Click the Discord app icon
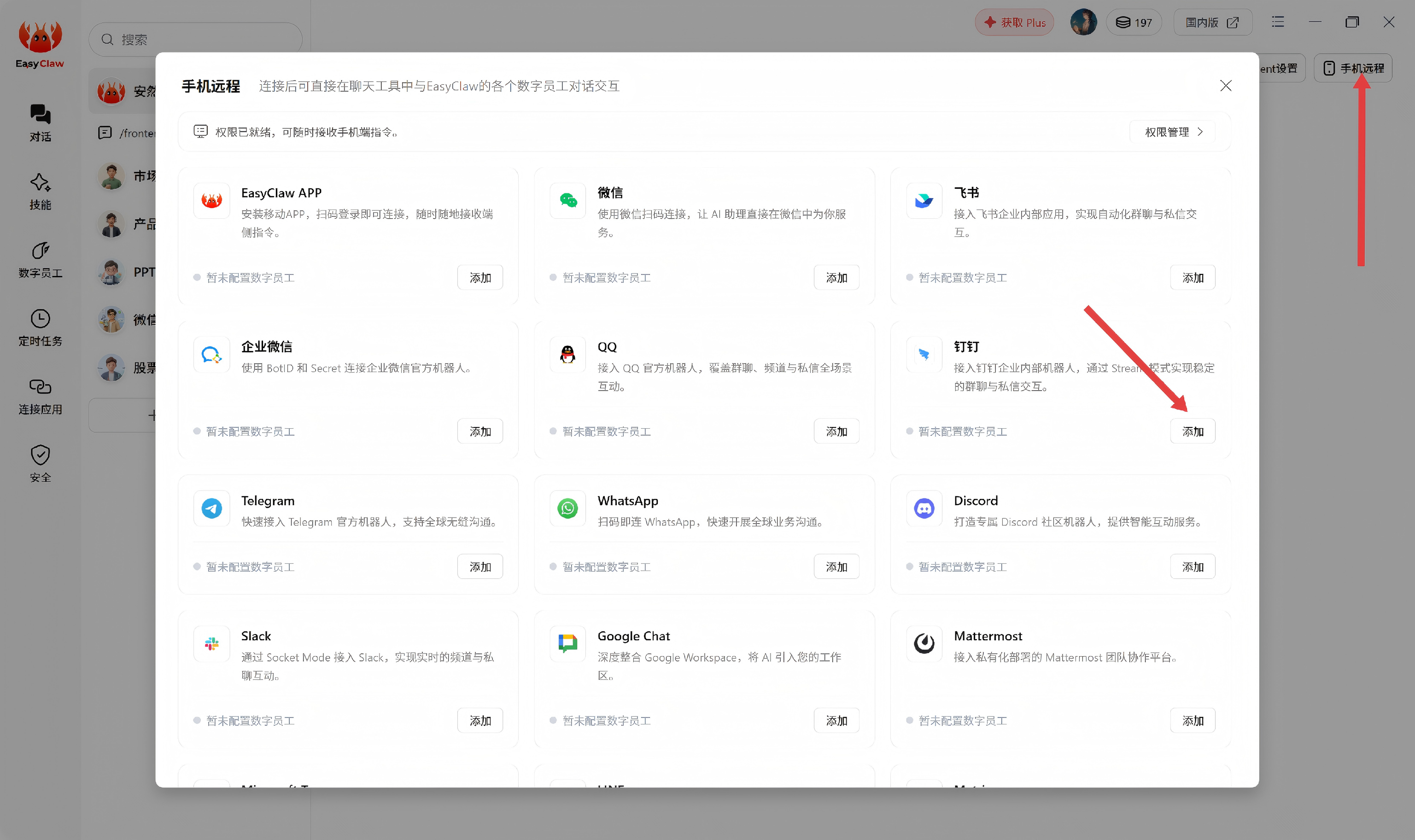The width and height of the screenshot is (1415, 840). pyautogui.click(x=924, y=508)
